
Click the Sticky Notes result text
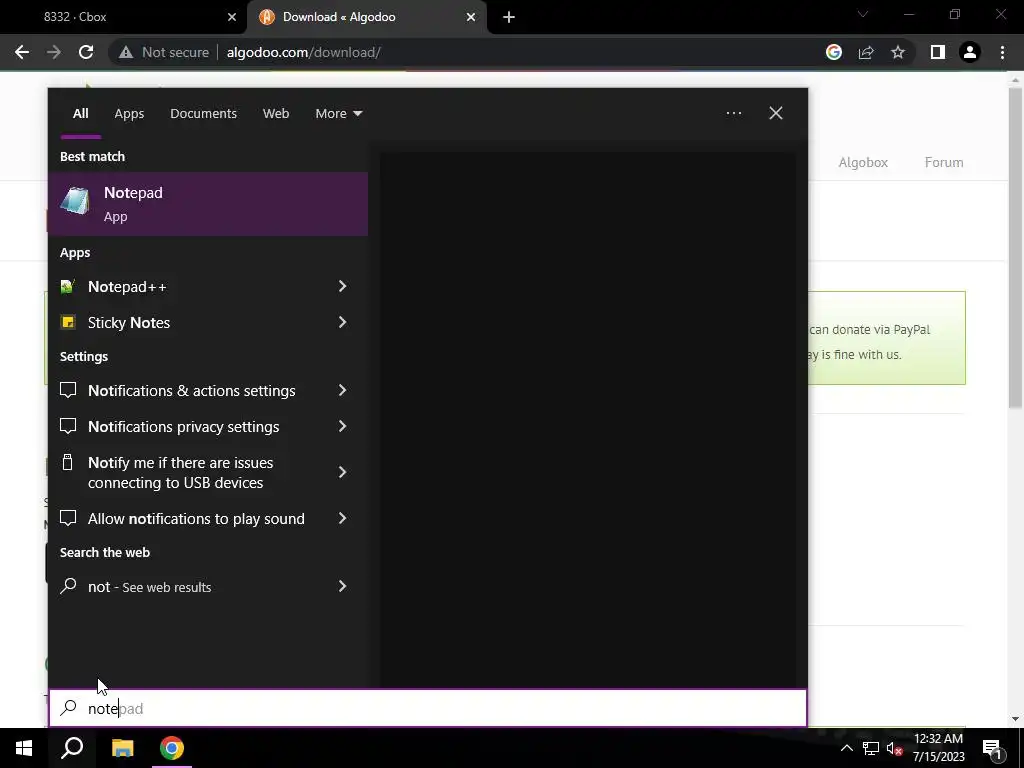pos(129,323)
